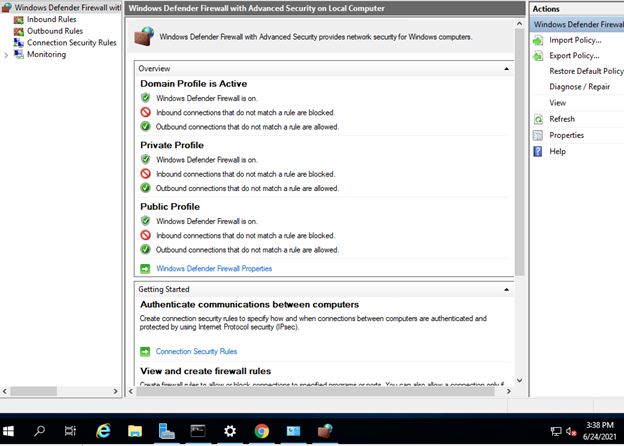Click the main pane vertical scrollbar up arrow
This screenshot has height=446, width=624.
pyautogui.click(x=519, y=24)
